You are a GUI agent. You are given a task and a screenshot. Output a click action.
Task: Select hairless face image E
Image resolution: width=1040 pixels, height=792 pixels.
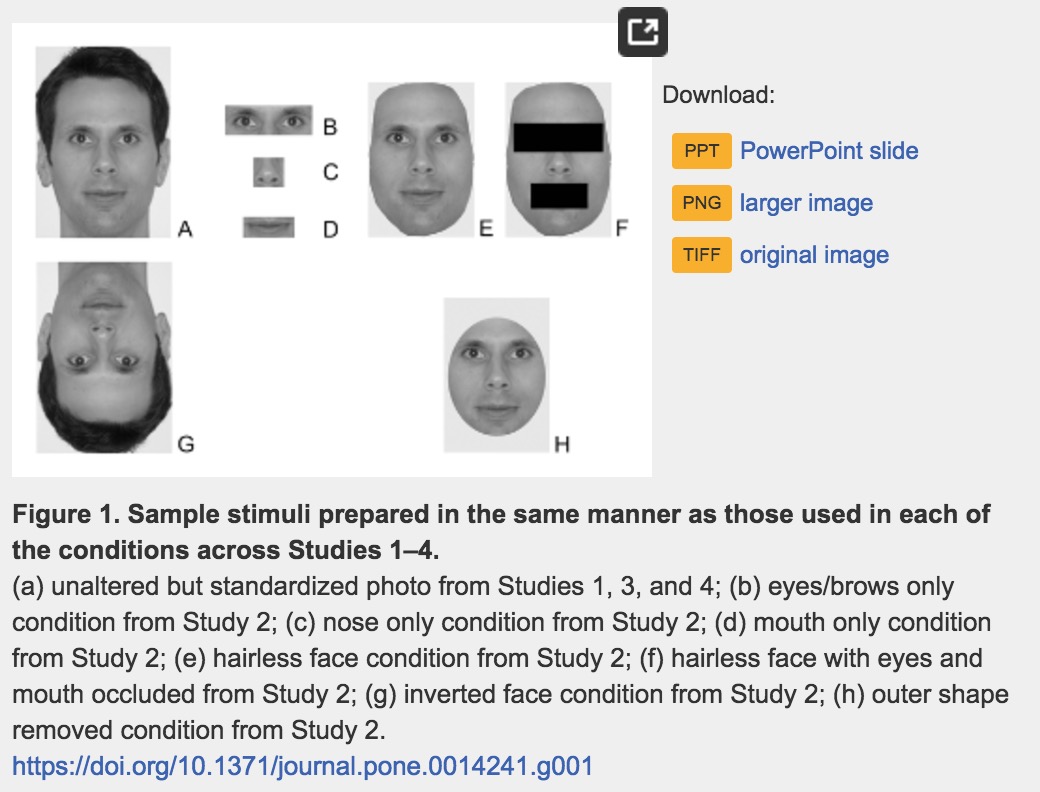(x=420, y=159)
